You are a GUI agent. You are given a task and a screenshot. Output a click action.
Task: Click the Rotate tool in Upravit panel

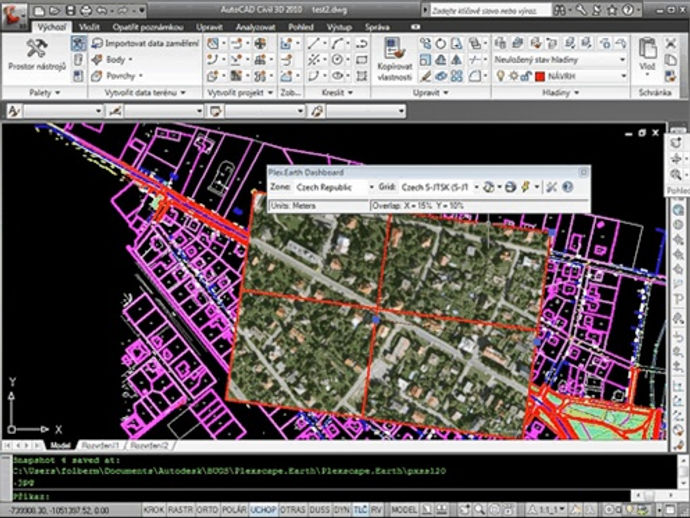[x=441, y=43]
